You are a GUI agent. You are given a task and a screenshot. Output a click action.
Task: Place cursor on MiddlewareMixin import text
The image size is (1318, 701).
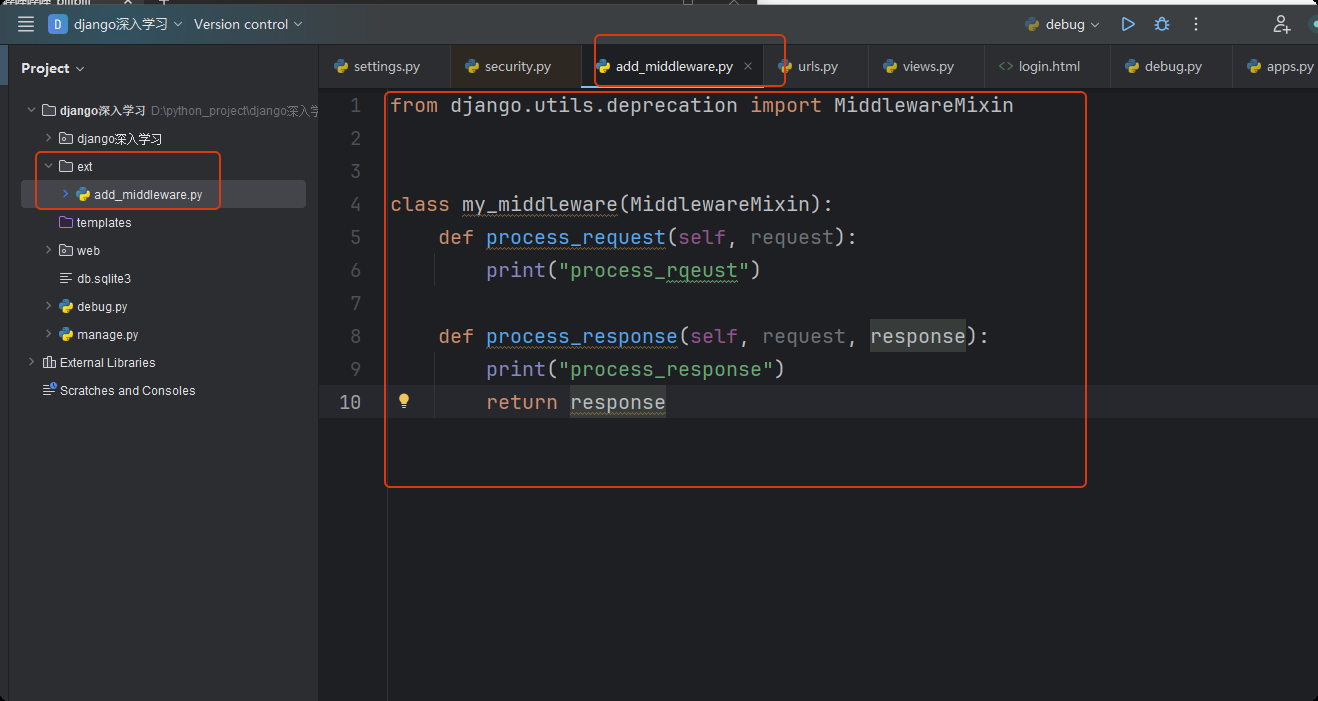click(x=924, y=105)
